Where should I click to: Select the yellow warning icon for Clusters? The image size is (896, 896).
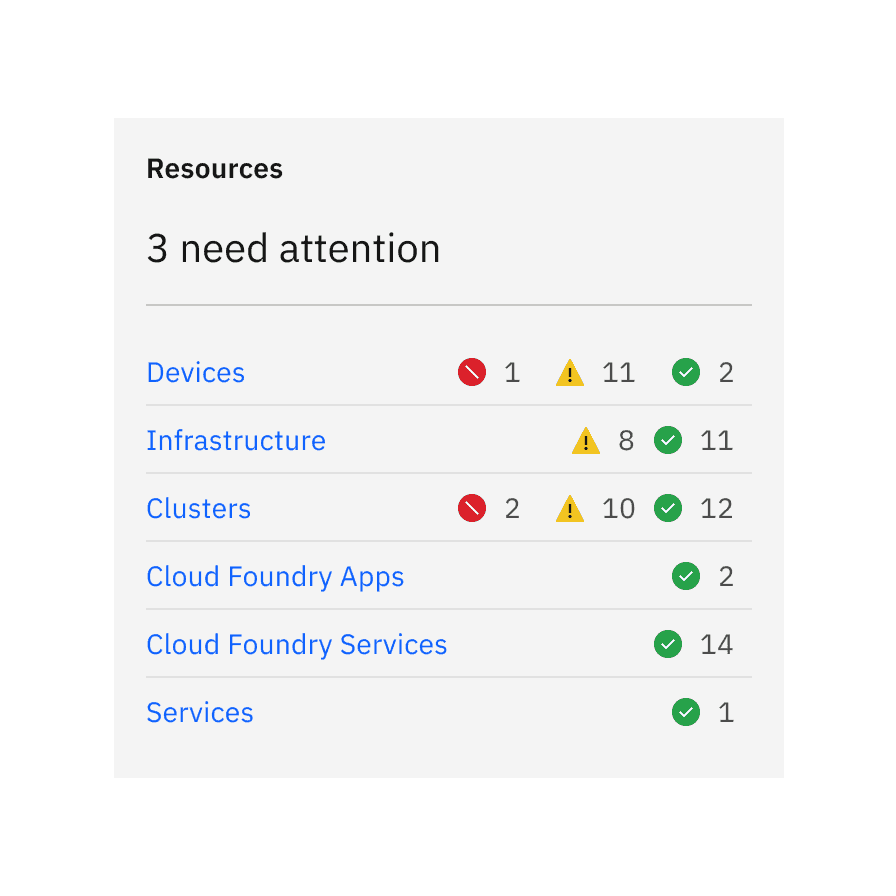(x=569, y=508)
